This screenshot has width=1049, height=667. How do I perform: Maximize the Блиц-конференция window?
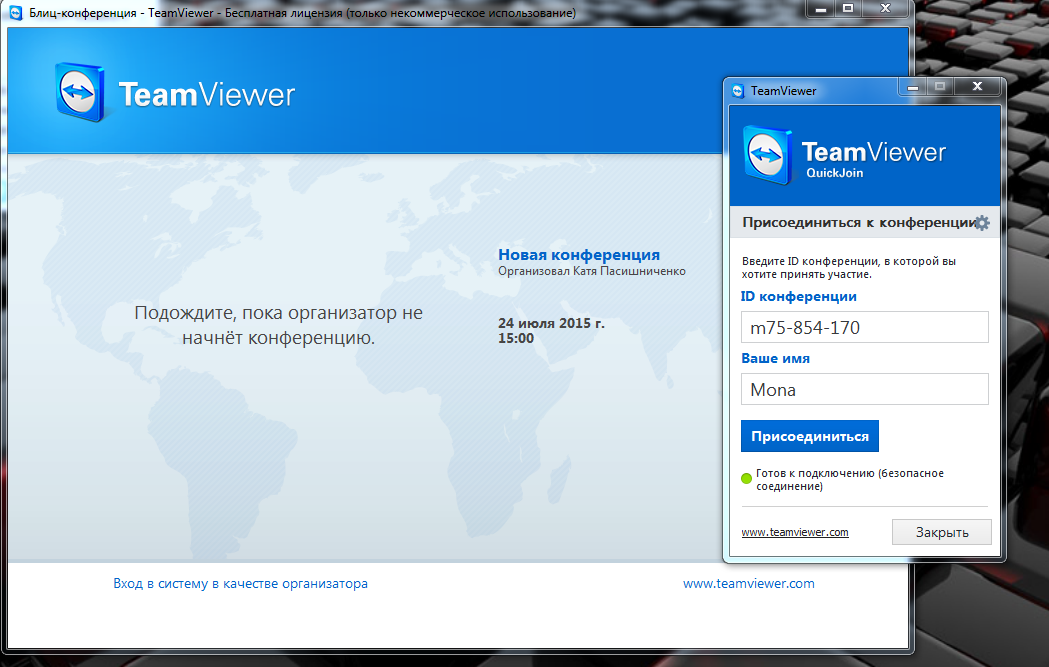tap(848, 8)
